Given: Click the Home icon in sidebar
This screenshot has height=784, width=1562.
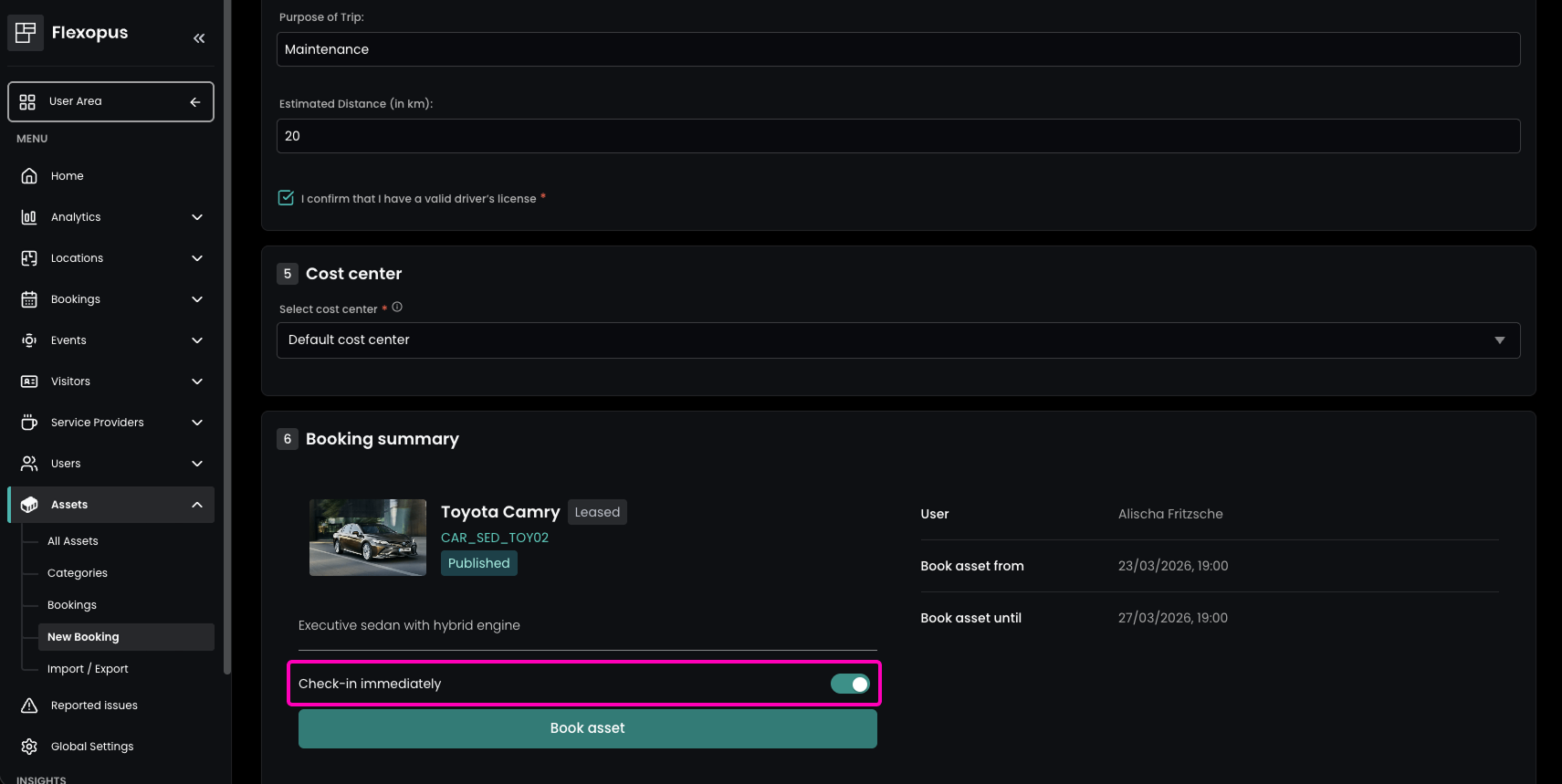Looking at the screenshot, I should (29, 176).
